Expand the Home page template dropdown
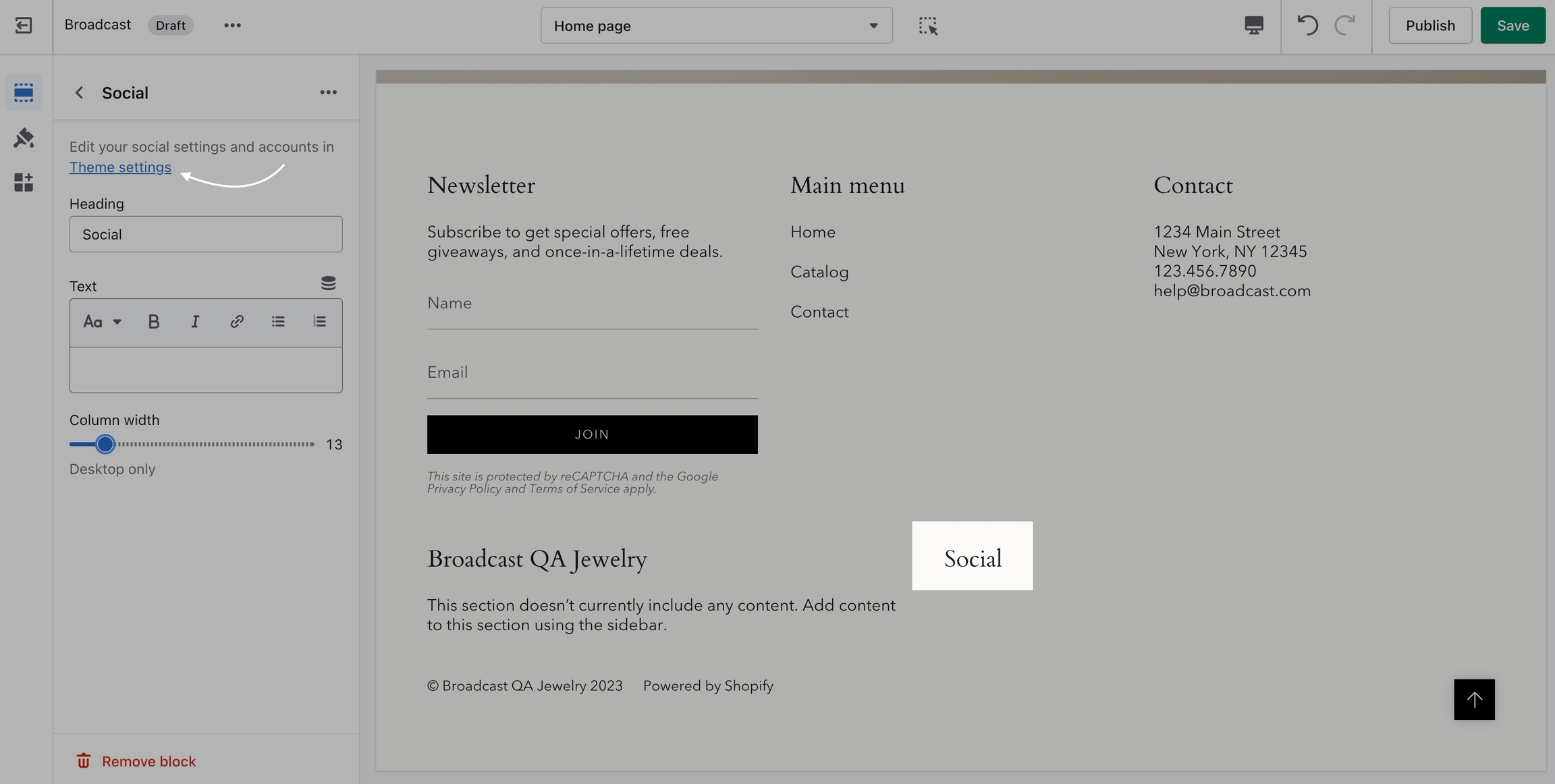The width and height of the screenshot is (1555, 784). tap(716, 26)
